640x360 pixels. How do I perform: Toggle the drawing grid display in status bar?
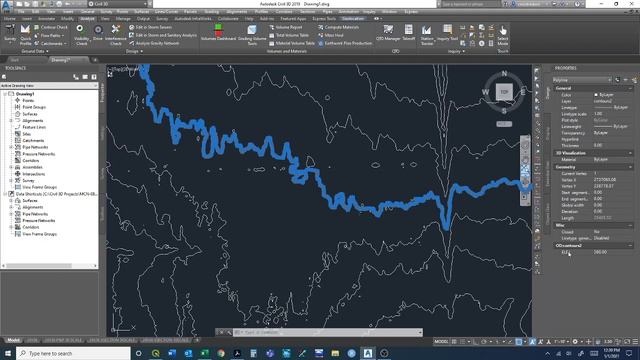click(454, 342)
